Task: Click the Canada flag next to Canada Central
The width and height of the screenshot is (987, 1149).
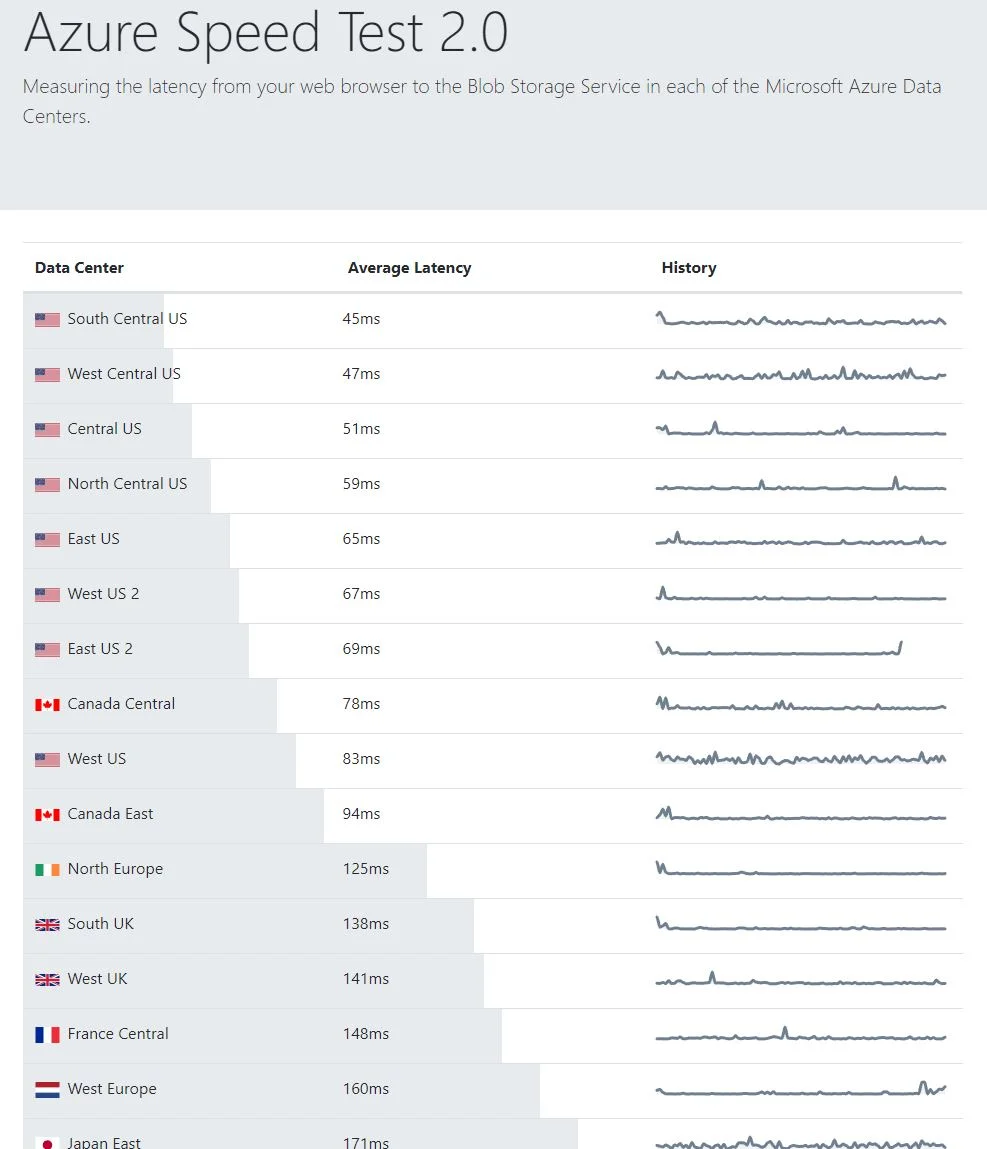Action: [47, 704]
